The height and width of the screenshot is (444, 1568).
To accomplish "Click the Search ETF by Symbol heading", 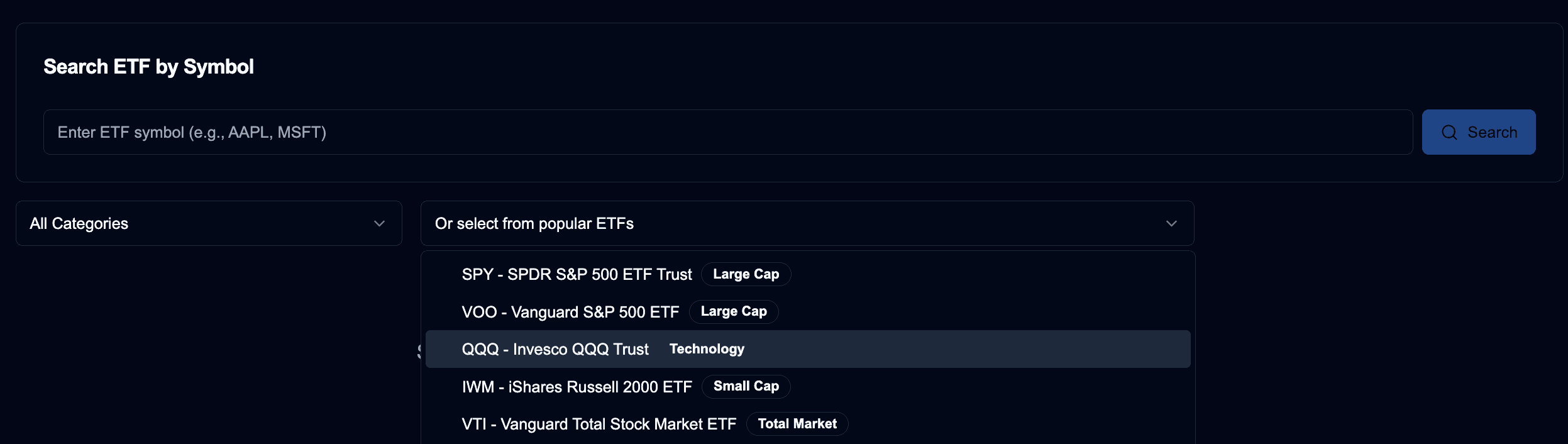I will [148, 65].
